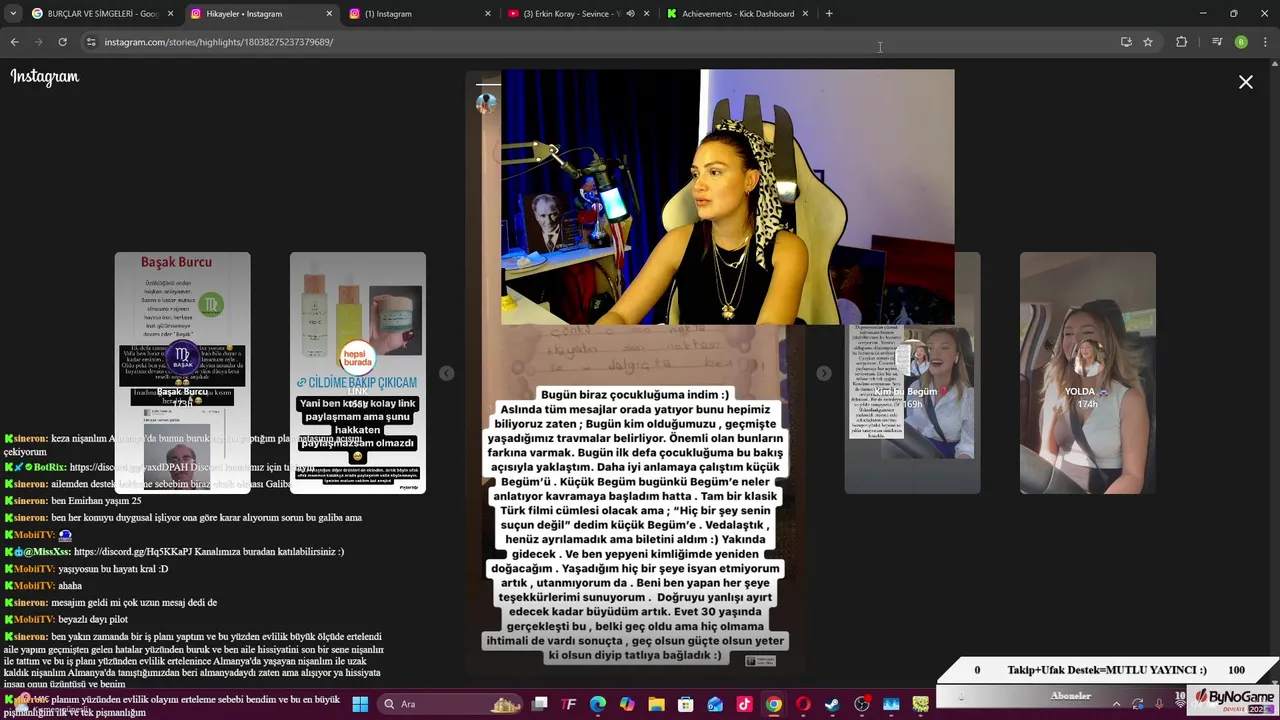Go to previous story with left arrow

(x=447, y=373)
